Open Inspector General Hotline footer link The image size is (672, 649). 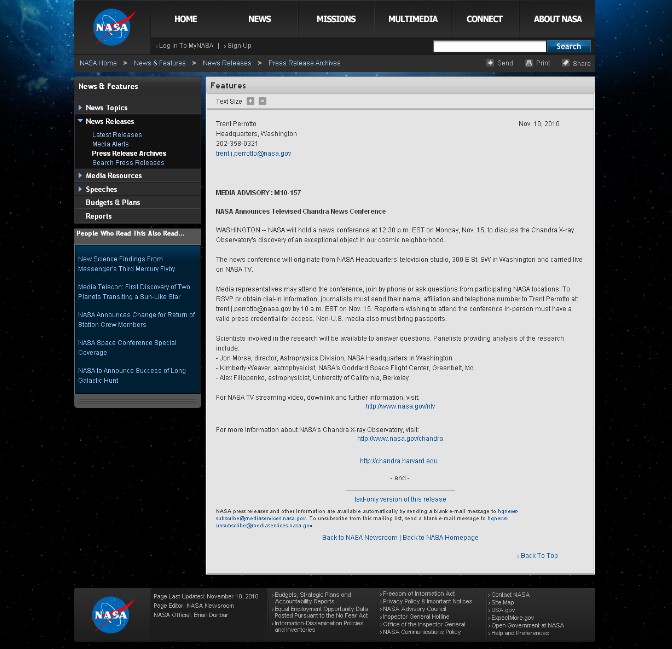click(414, 616)
